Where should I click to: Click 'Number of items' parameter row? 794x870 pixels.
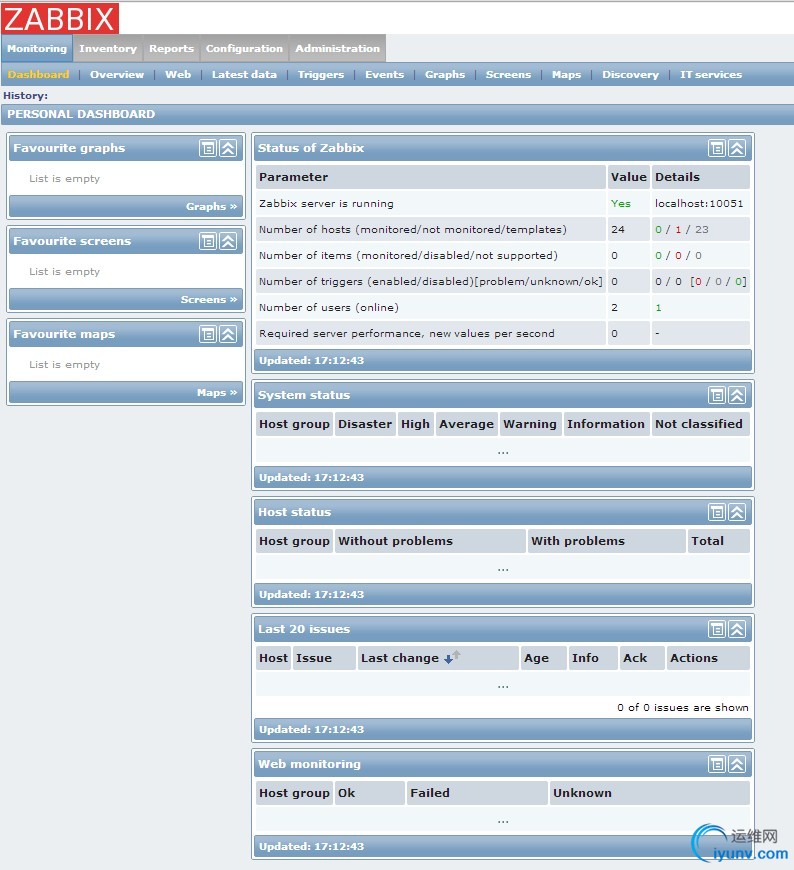502,255
